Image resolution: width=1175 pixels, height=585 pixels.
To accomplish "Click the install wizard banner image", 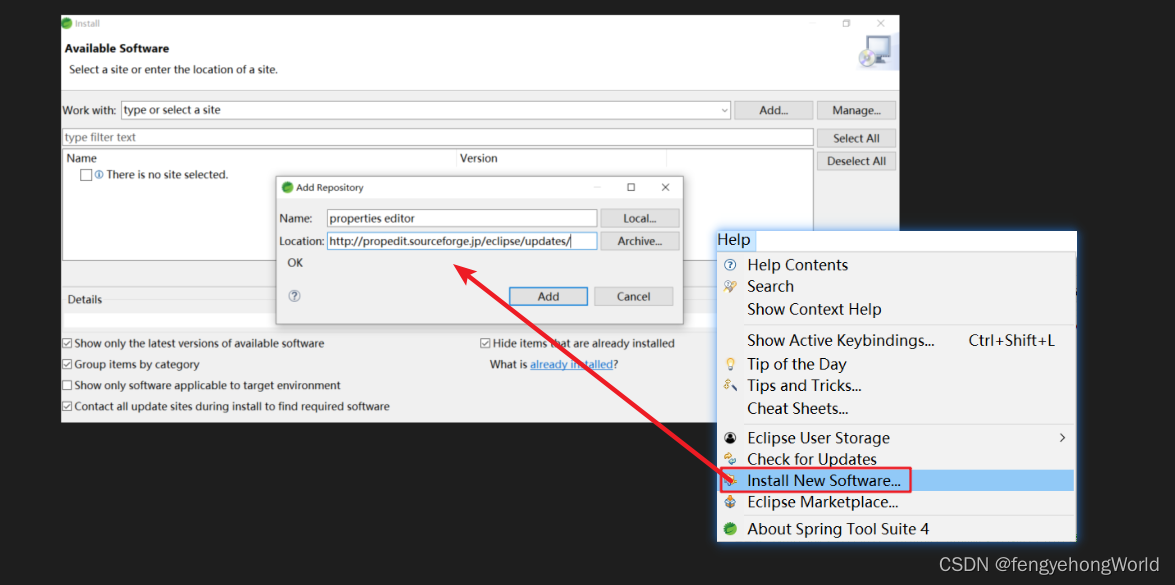I will [x=875, y=52].
